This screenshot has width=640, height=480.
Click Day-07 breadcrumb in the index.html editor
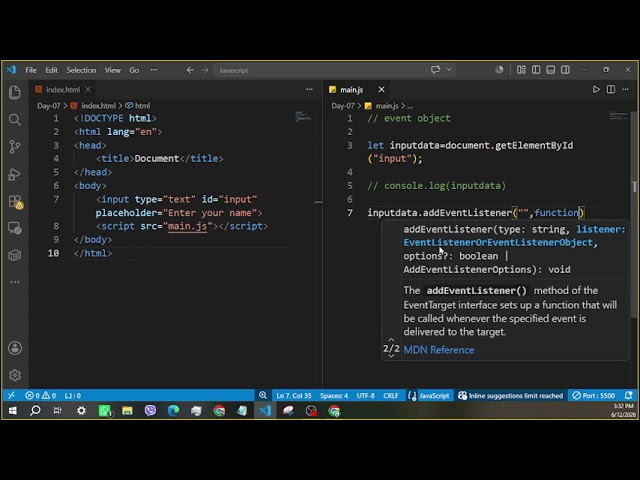(49, 106)
